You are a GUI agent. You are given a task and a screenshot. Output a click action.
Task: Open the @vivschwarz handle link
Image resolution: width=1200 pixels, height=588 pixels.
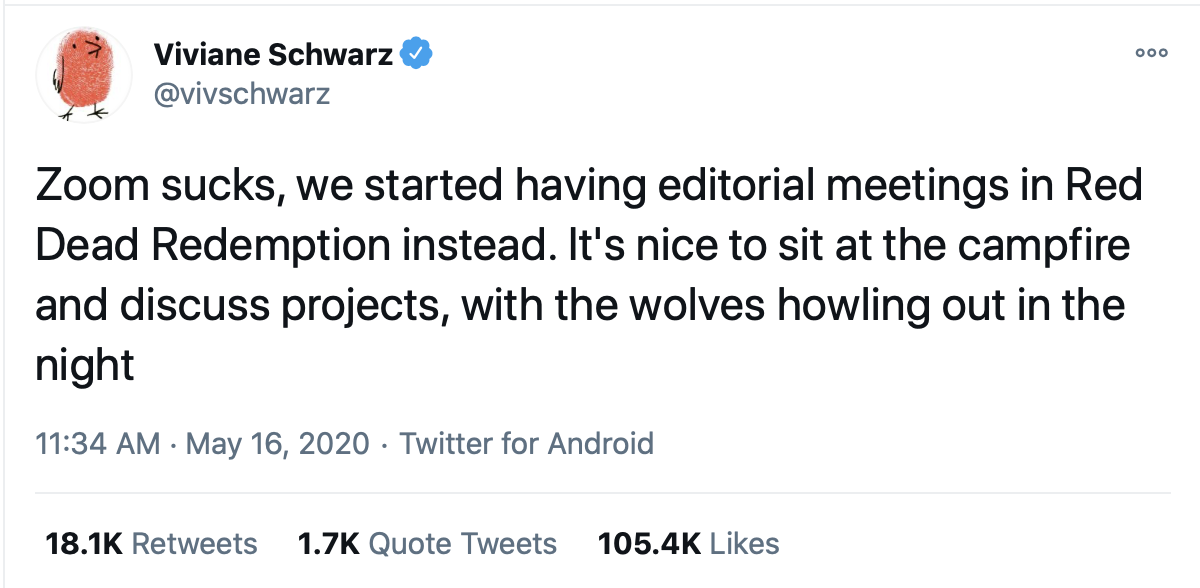[240, 94]
